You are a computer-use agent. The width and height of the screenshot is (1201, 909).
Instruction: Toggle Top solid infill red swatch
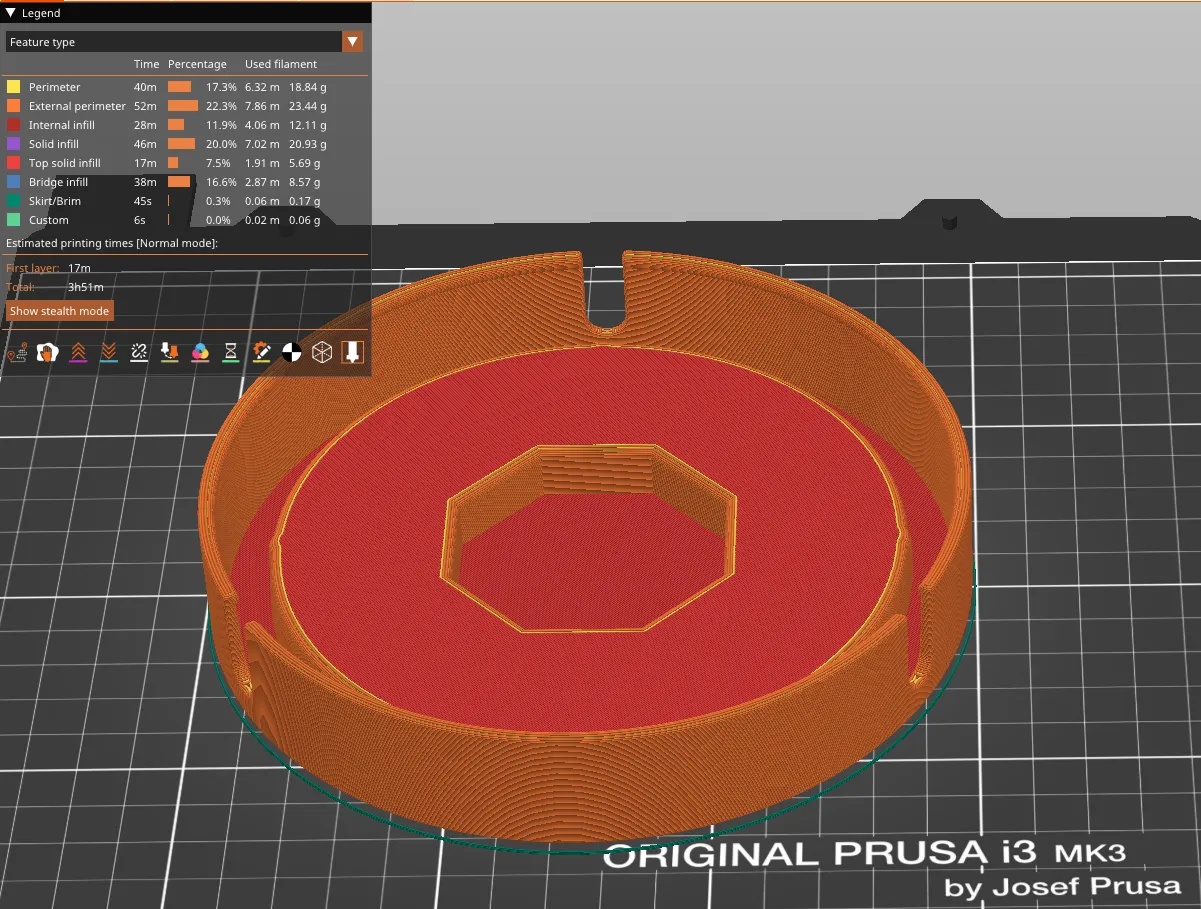click(x=13, y=163)
